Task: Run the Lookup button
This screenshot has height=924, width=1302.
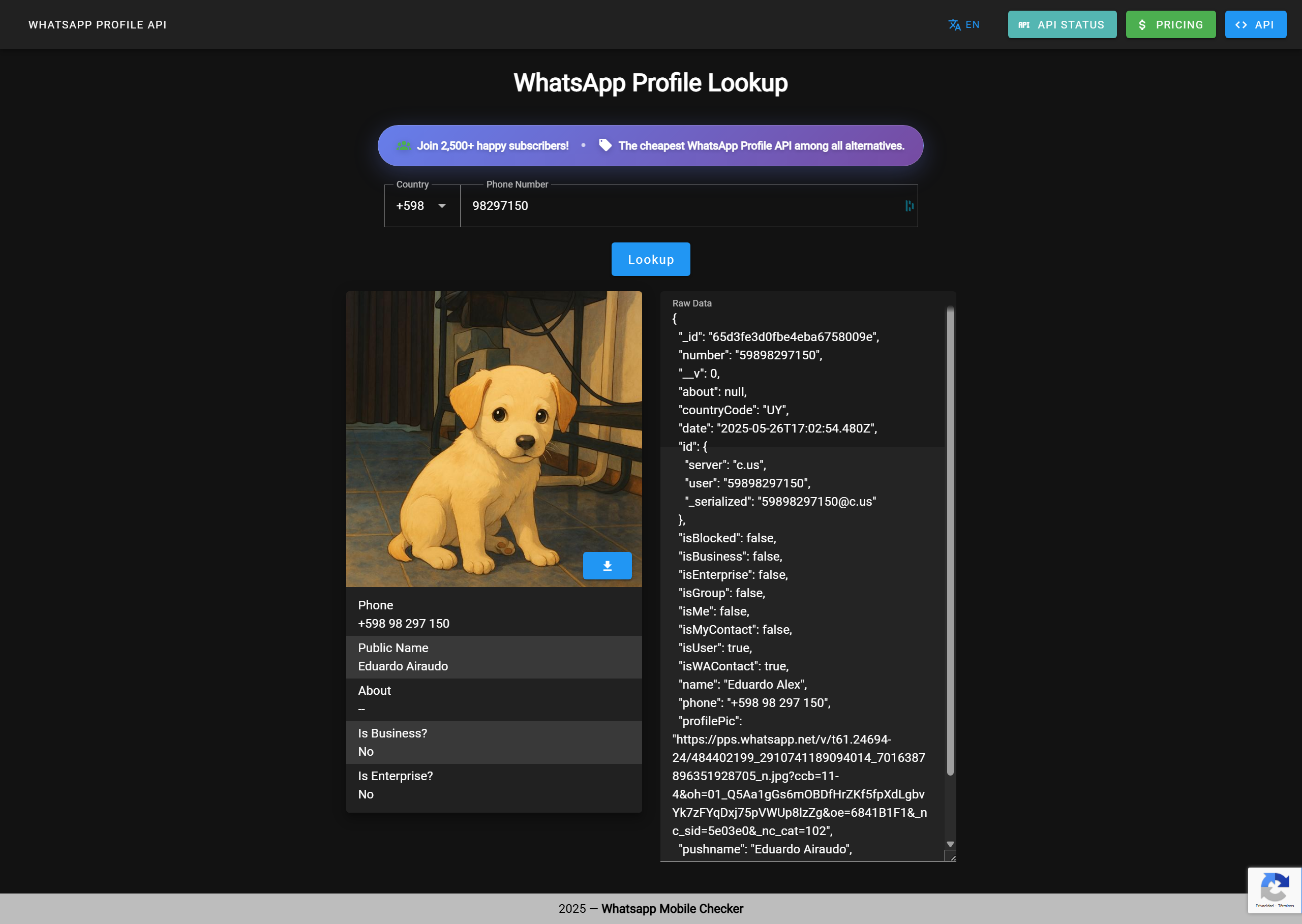Action: [650, 259]
